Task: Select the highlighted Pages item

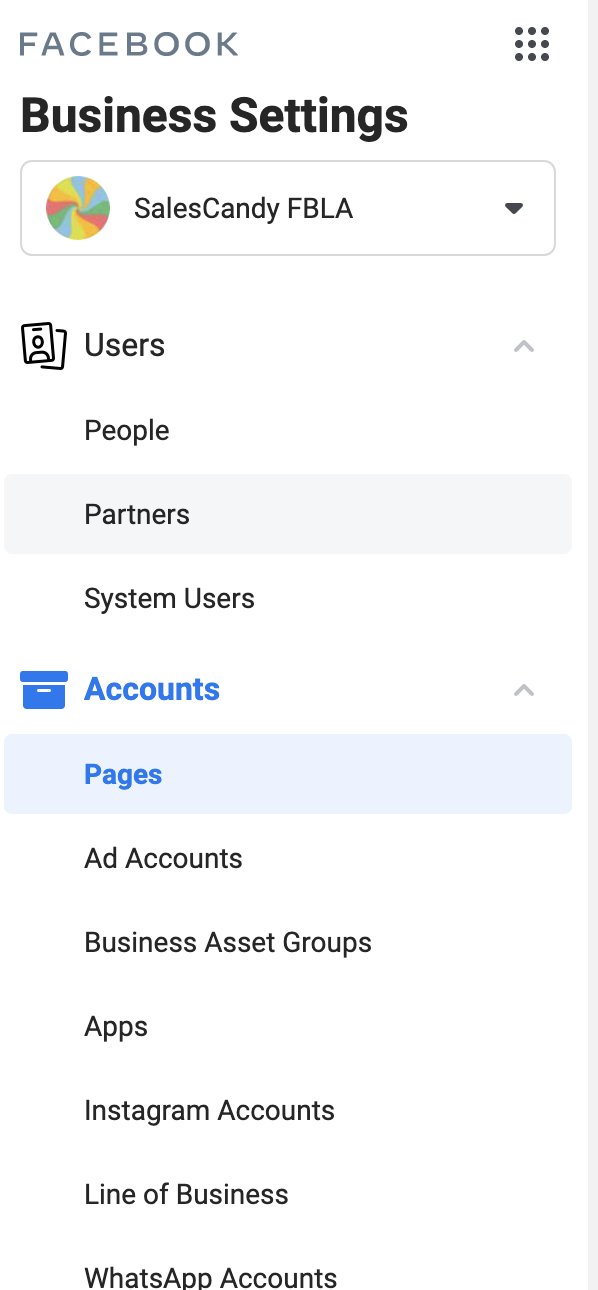Action: tap(288, 774)
